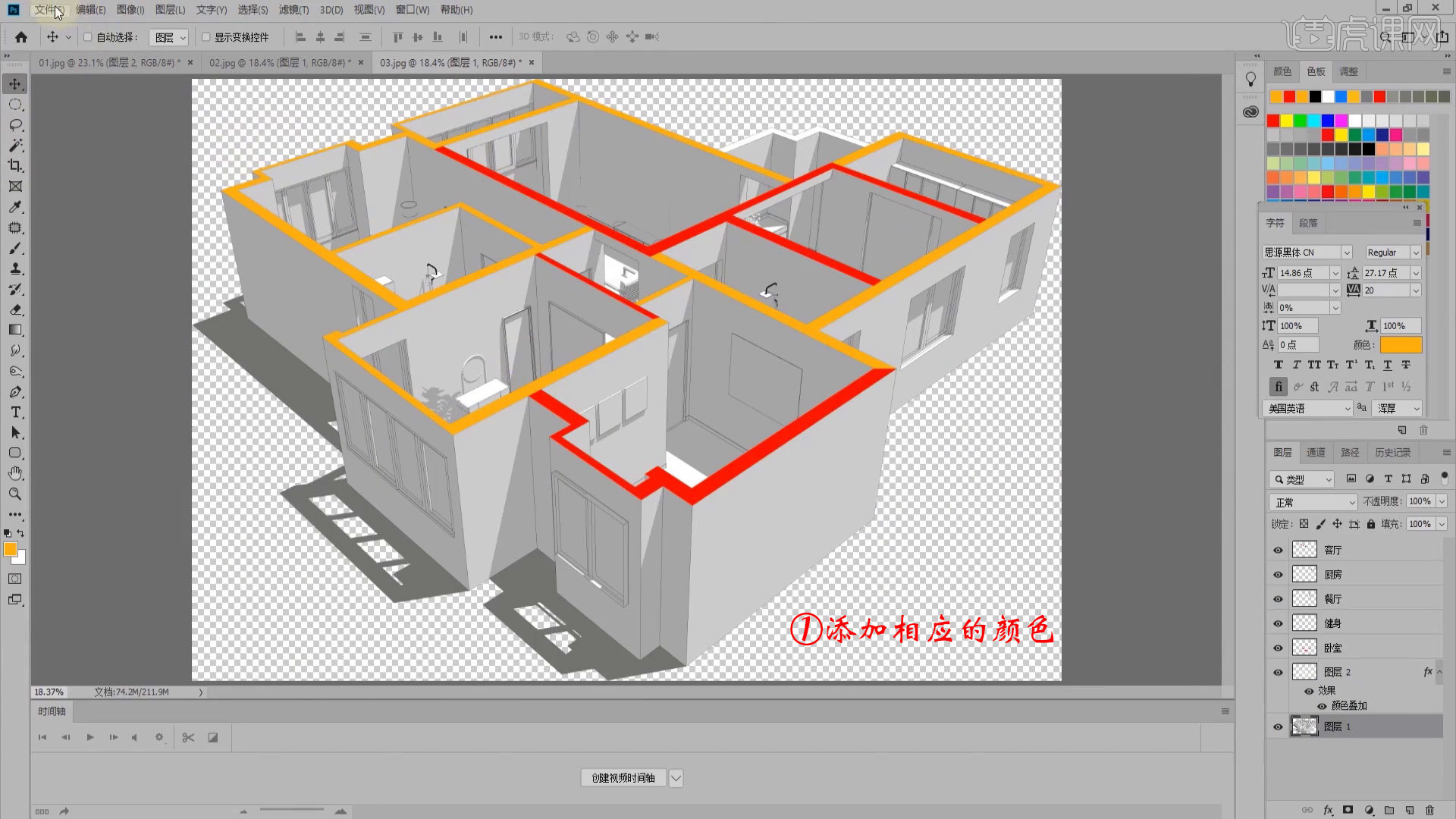Image resolution: width=1456 pixels, height=819 pixels.
Task: Click the orange foreground color swatch
Action: coord(11,550)
